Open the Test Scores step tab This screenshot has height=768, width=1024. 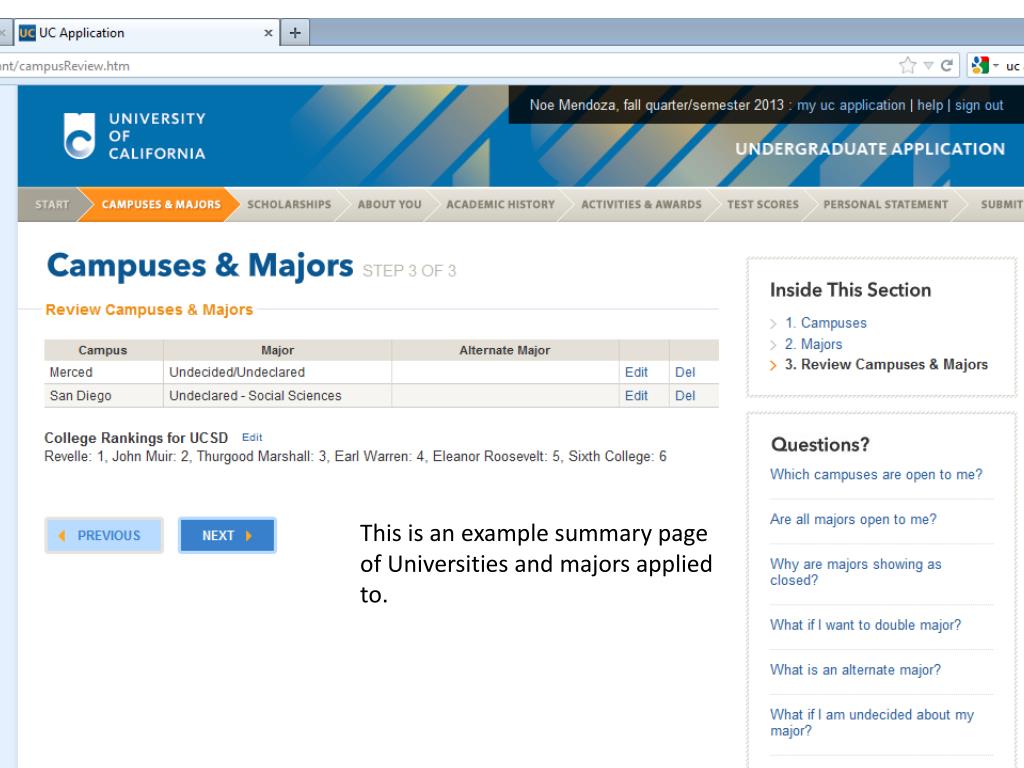pyautogui.click(x=763, y=204)
